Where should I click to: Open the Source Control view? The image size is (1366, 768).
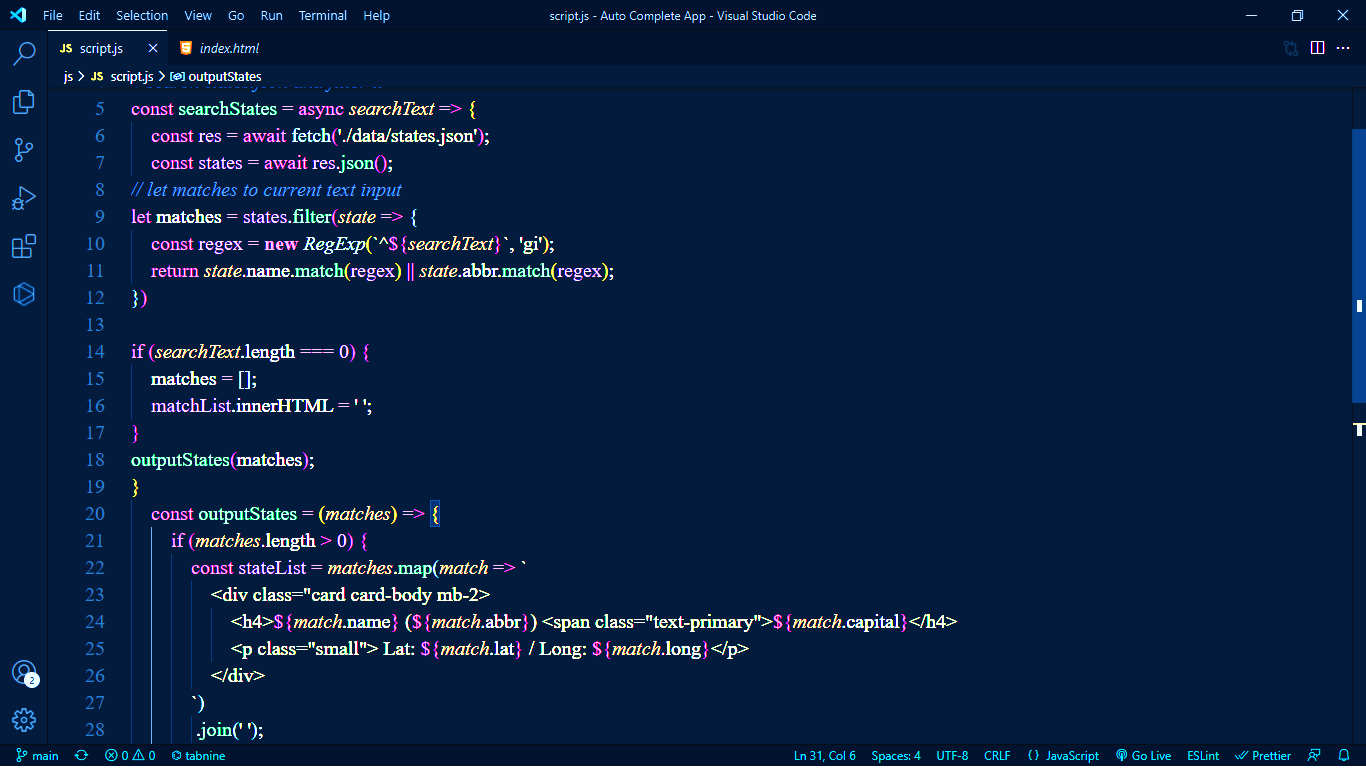24,150
